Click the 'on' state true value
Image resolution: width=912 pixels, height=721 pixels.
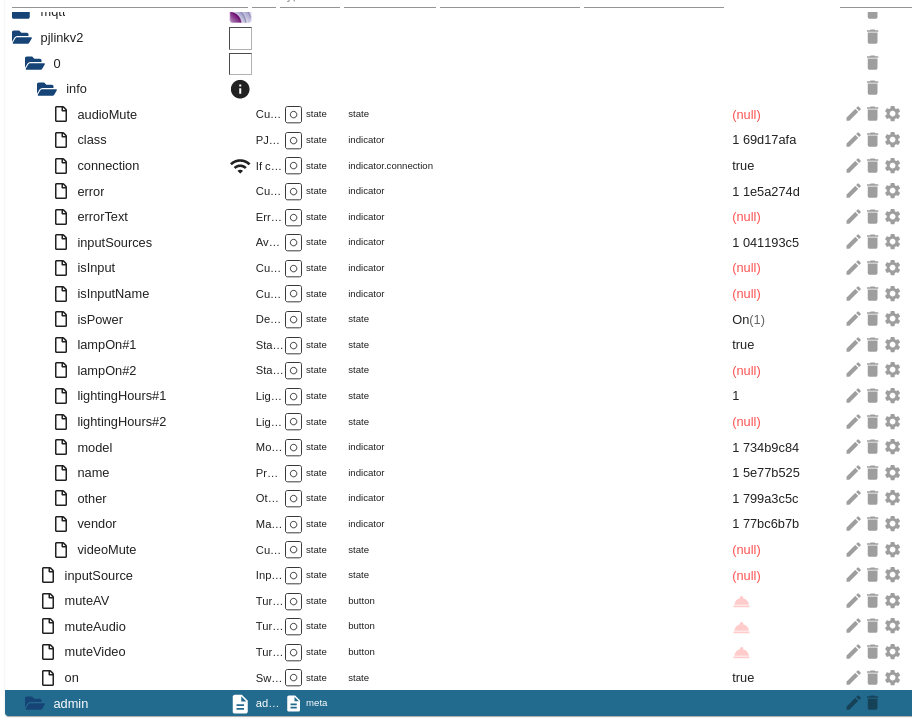click(743, 678)
